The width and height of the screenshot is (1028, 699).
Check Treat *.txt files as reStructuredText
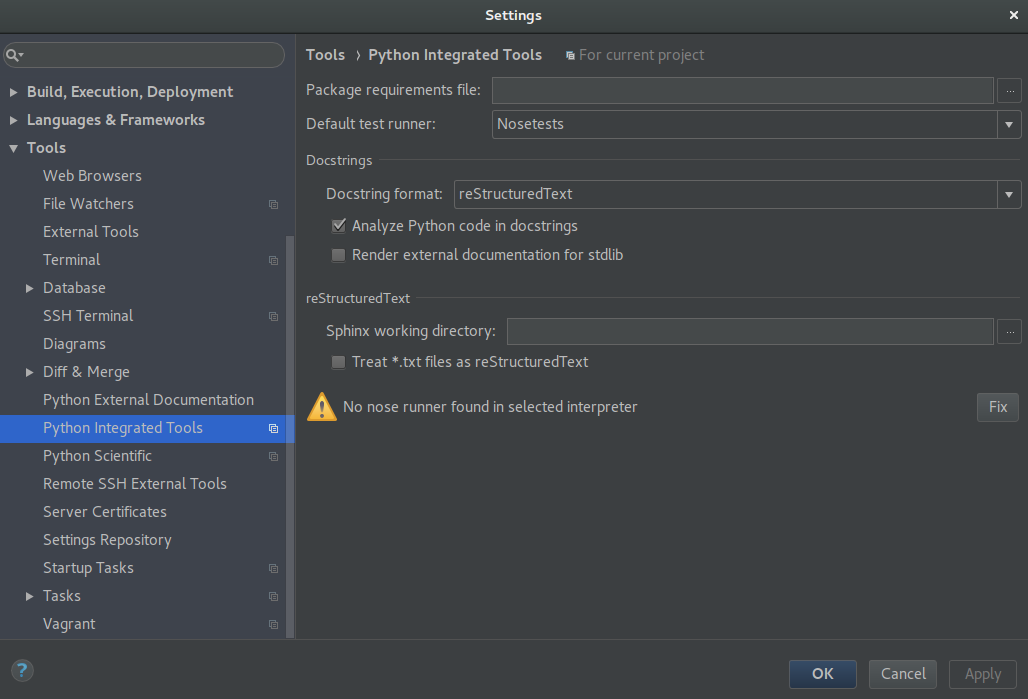click(x=338, y=362)
